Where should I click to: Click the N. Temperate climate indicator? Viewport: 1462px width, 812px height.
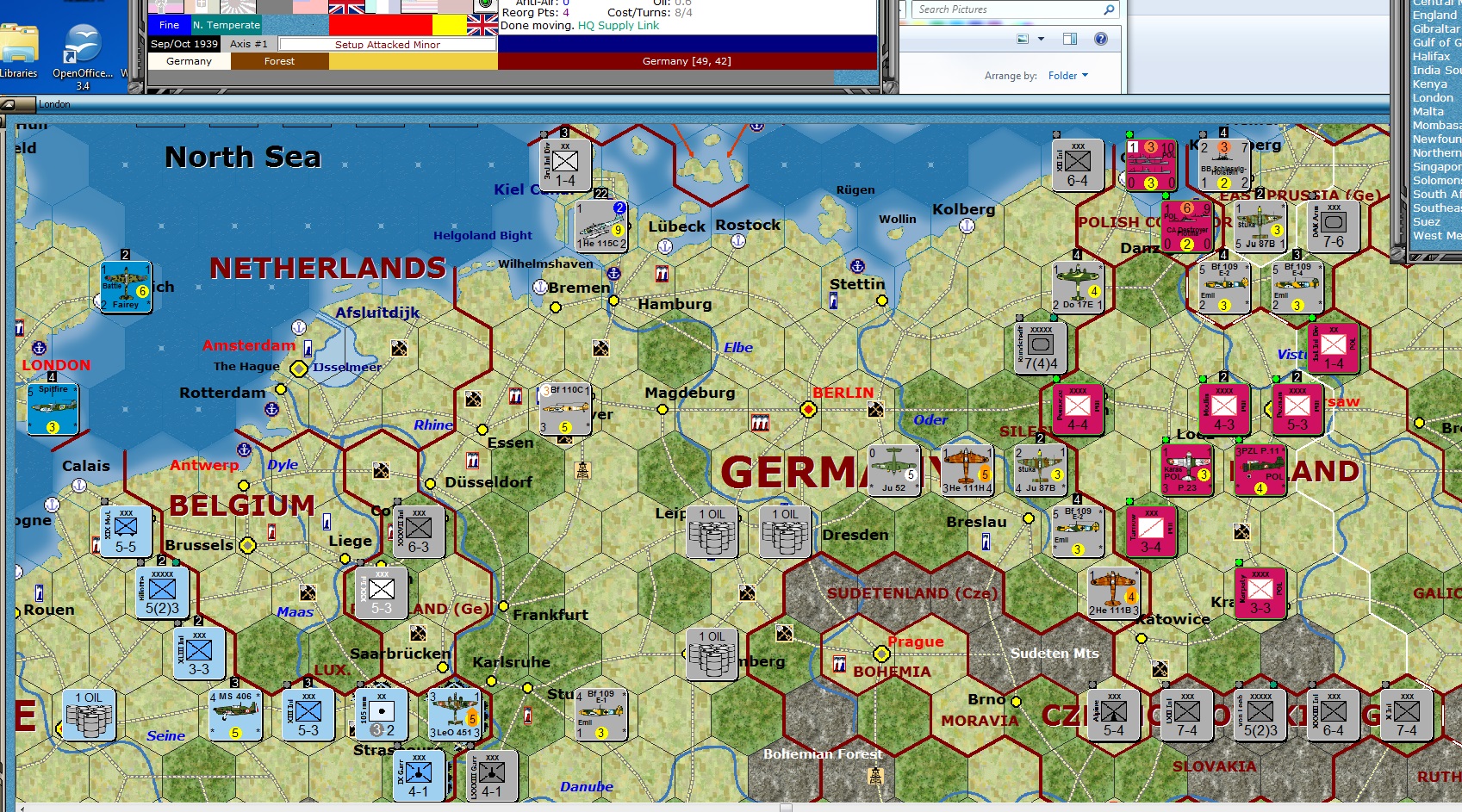[227, 25]
